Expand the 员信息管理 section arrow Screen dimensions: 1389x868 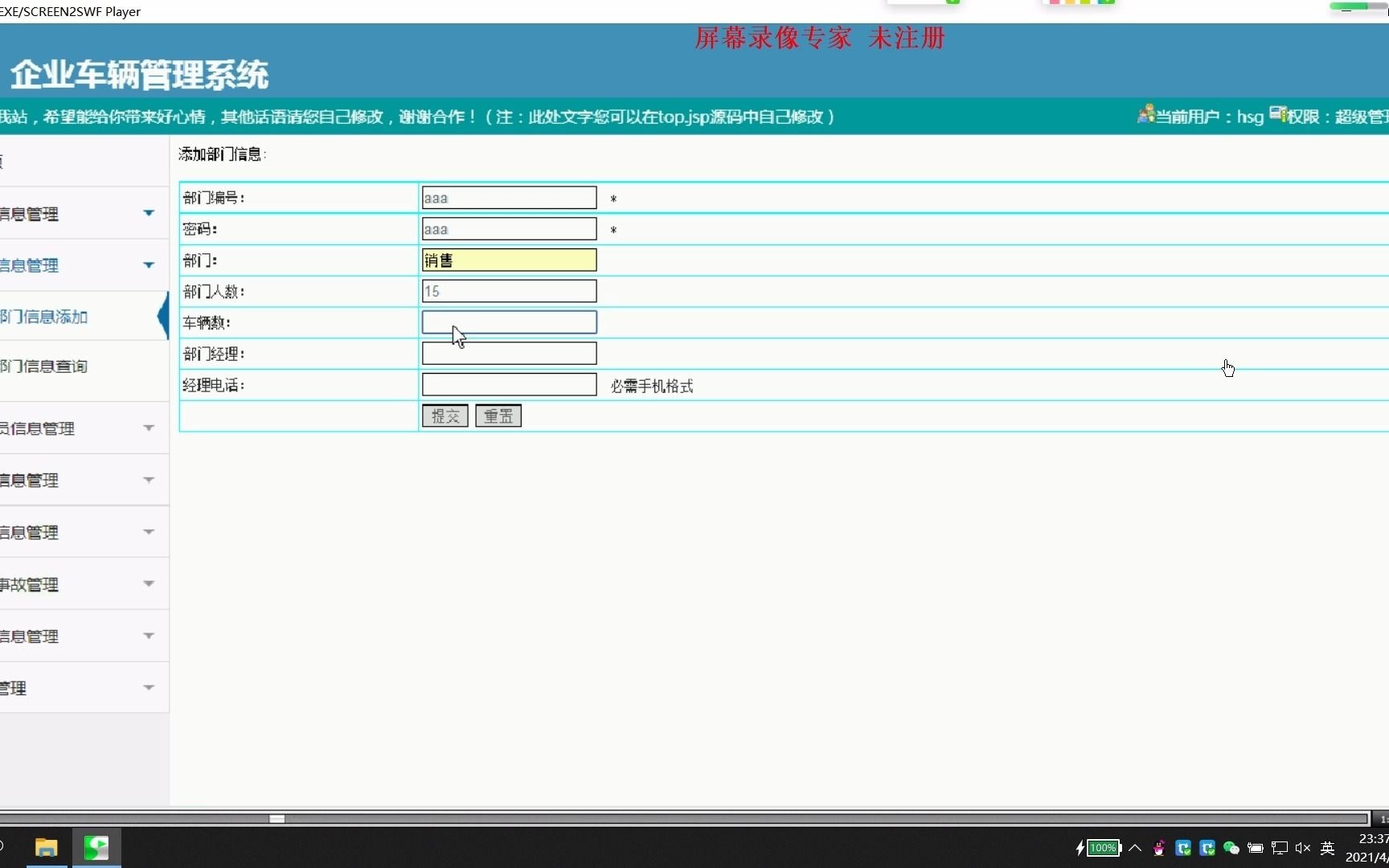[x=149, y=428]
